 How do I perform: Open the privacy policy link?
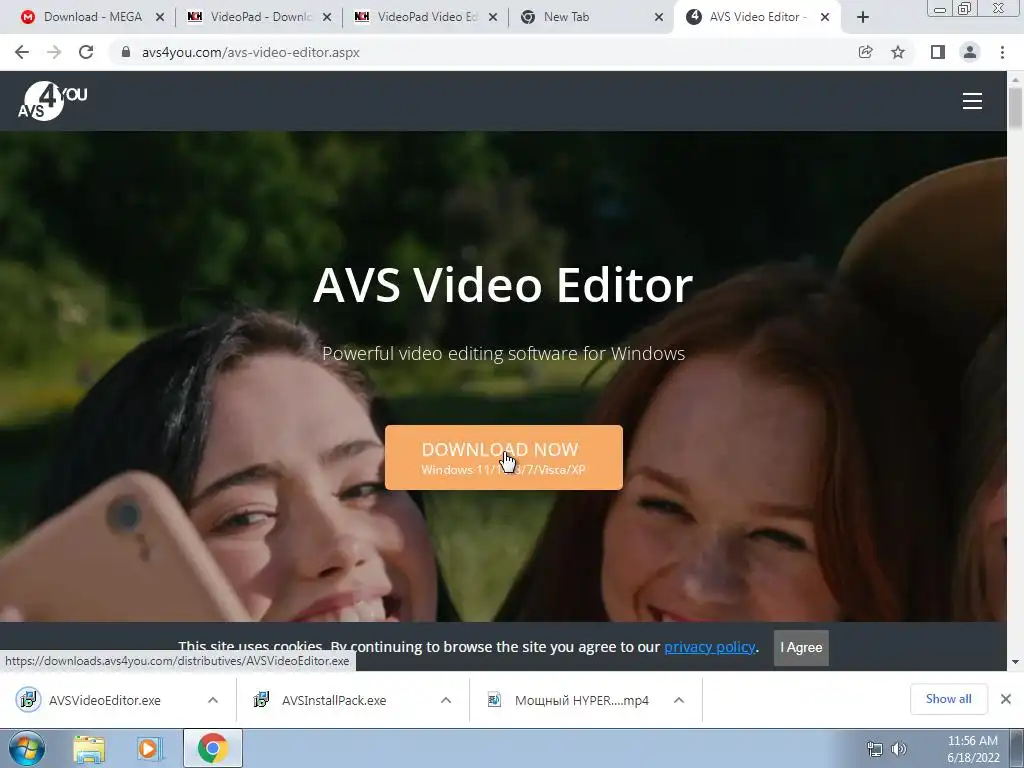click(709, 647)
